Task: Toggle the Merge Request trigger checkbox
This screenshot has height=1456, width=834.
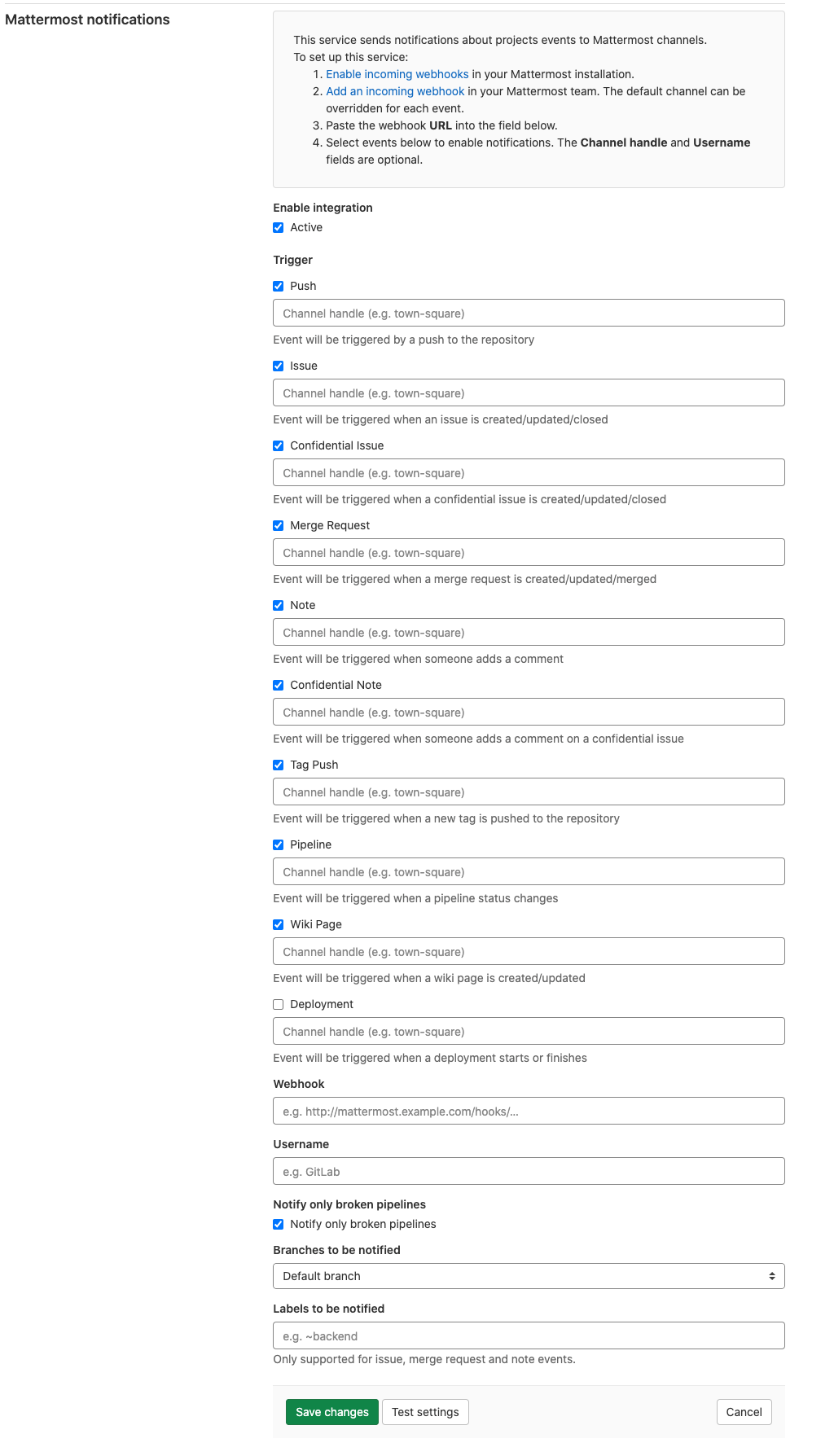Action: [x=279, y=526]
